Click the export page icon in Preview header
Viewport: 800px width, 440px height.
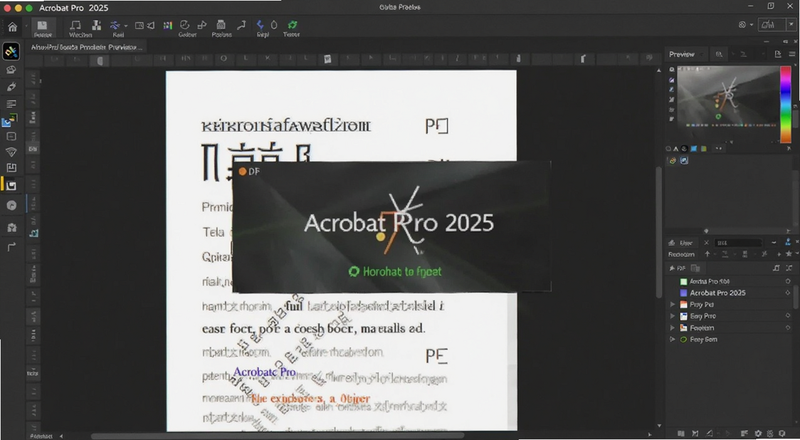(778, 54)
